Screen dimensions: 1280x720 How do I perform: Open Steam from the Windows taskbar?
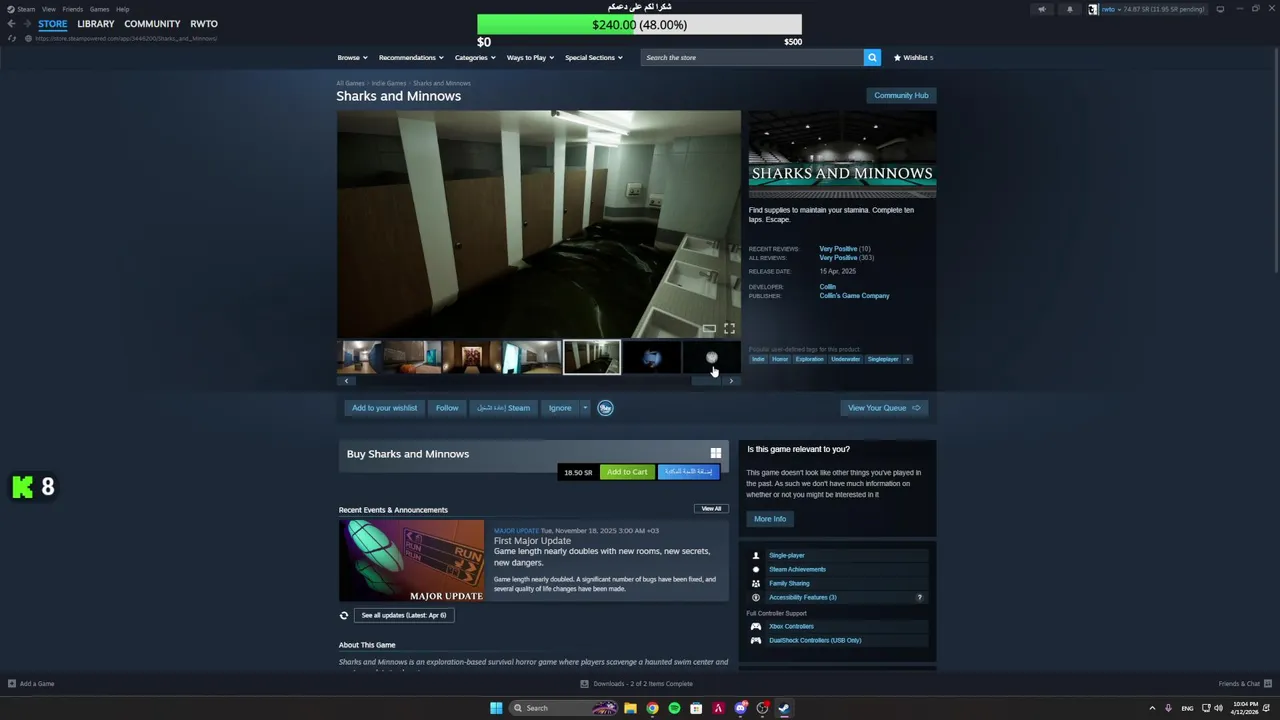(784, 708)
